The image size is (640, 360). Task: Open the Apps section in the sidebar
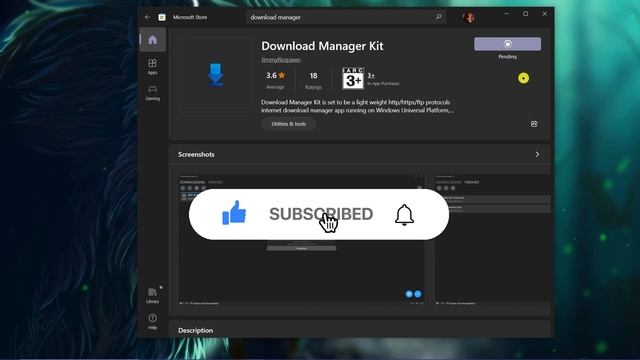(152, 67)
